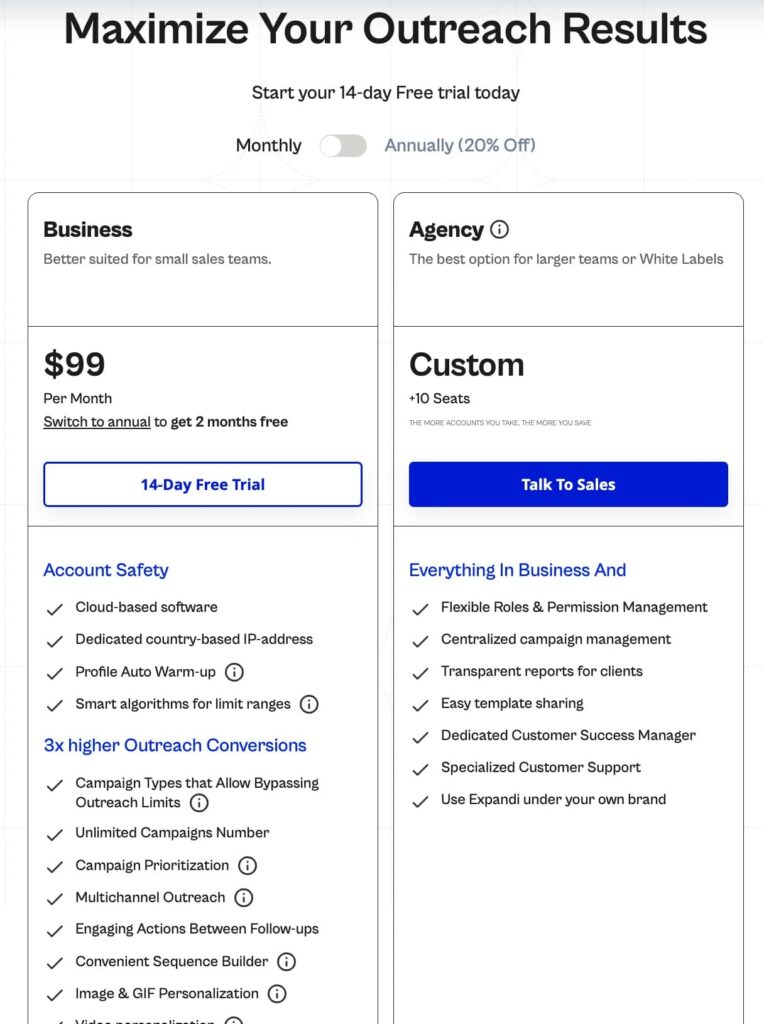Viewport: 764px width, 1024px height.
Task: Click info icon next to Agency
Action: (x=500, y=229)
